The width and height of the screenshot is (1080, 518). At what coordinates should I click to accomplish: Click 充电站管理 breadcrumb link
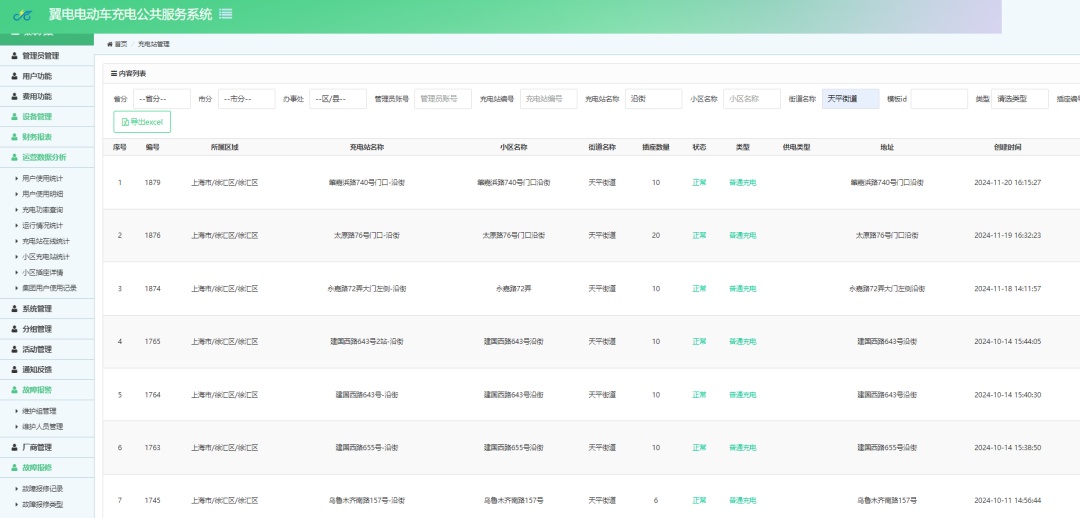154,44
